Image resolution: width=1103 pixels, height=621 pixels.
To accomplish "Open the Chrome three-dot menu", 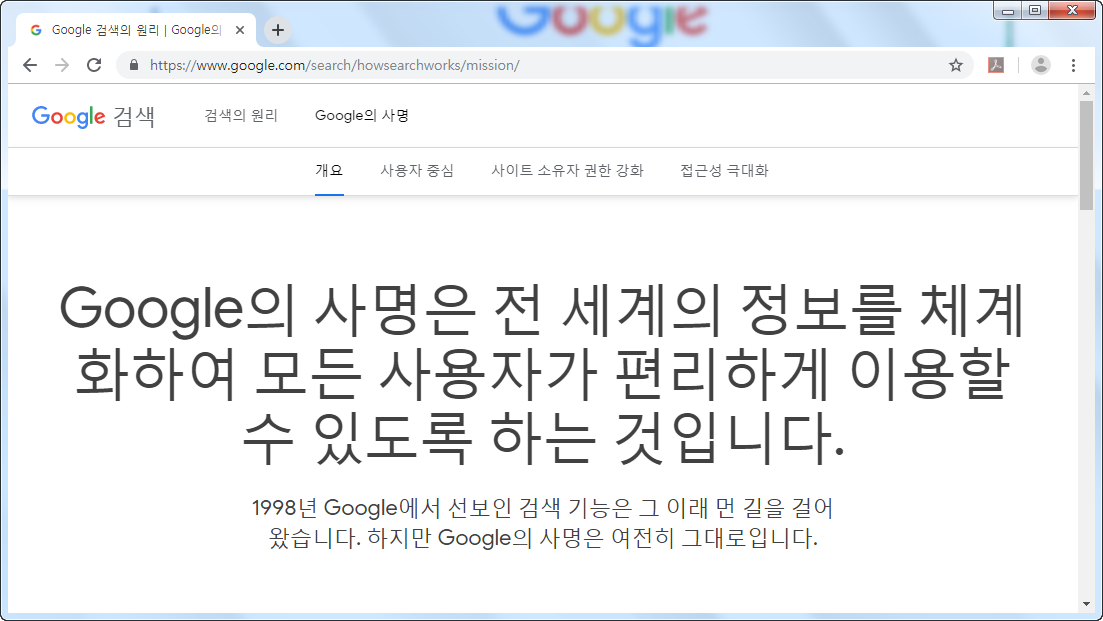I will pos(1073,65).
